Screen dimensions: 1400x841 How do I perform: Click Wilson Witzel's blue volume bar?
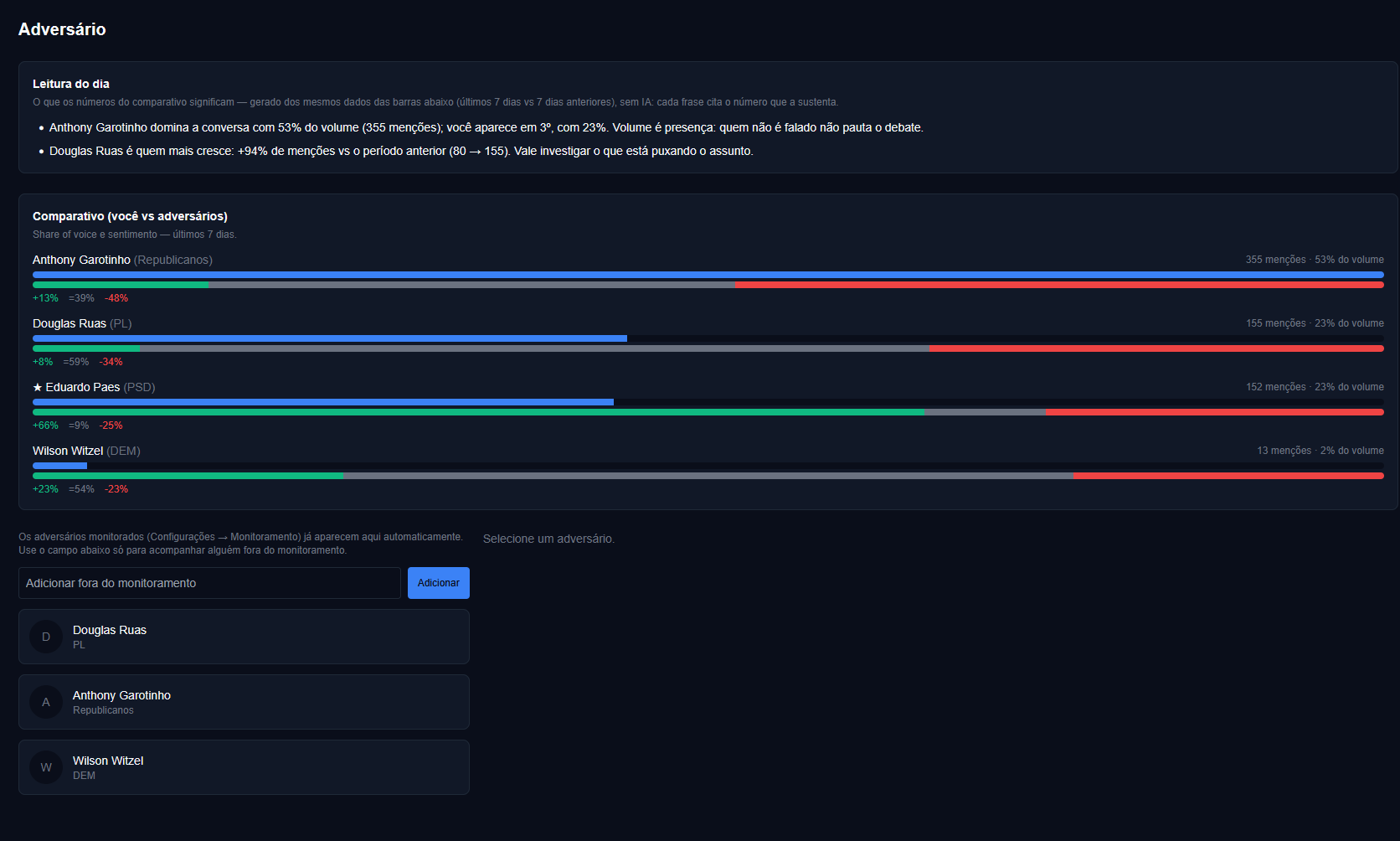59,466
